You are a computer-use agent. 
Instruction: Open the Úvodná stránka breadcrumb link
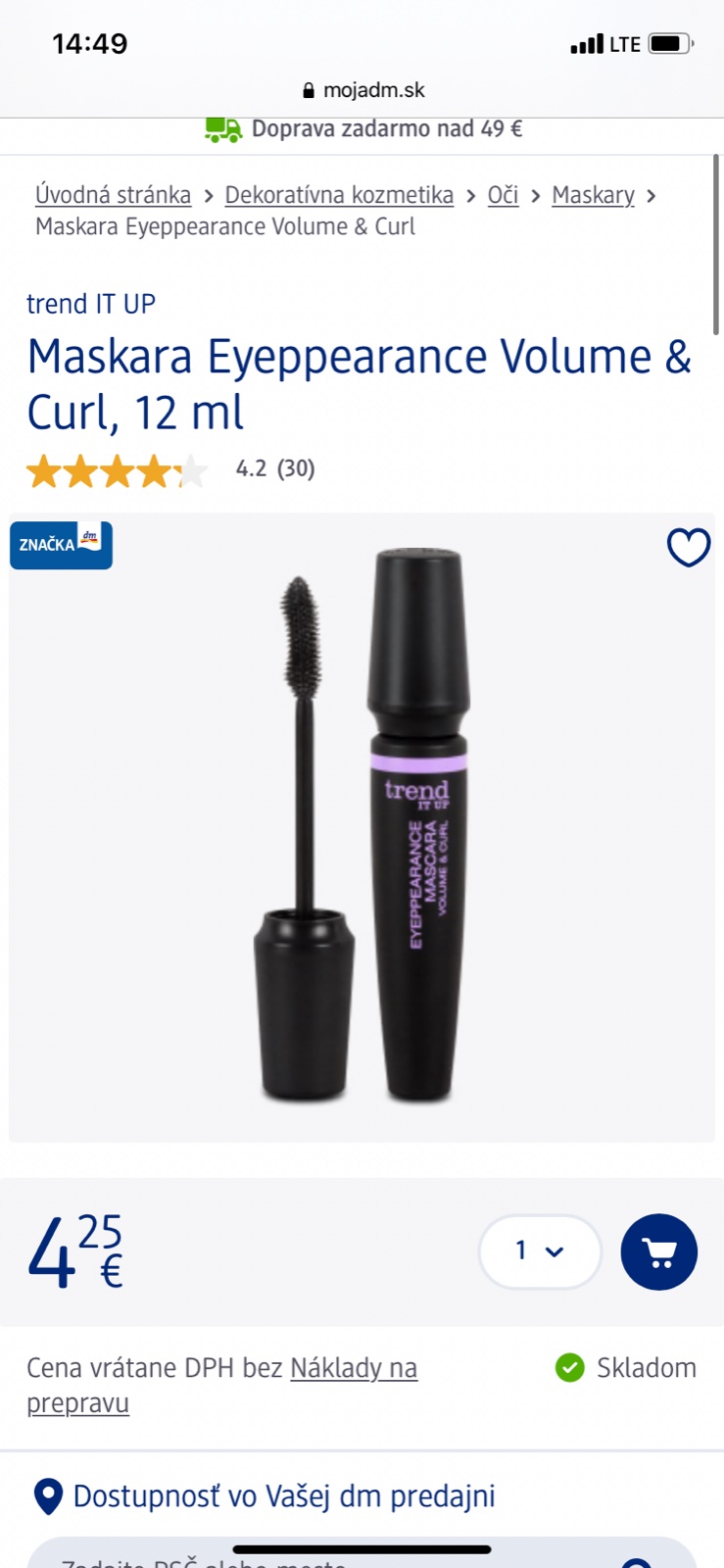[x=114, y=195]
